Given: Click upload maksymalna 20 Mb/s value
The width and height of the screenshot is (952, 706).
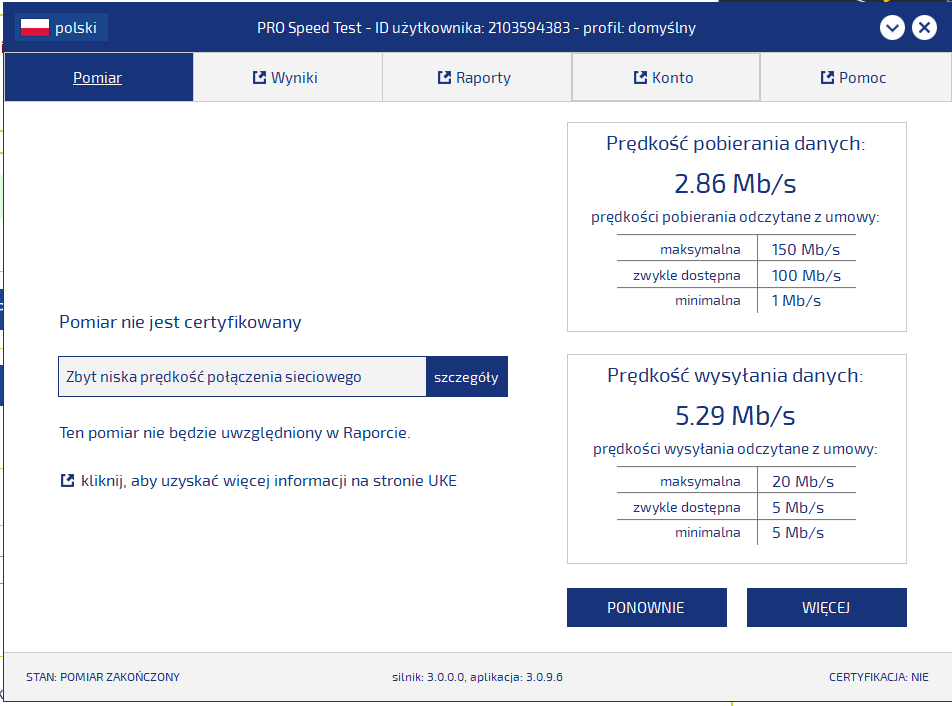Looking at the screenshot, I should point(803,481).
